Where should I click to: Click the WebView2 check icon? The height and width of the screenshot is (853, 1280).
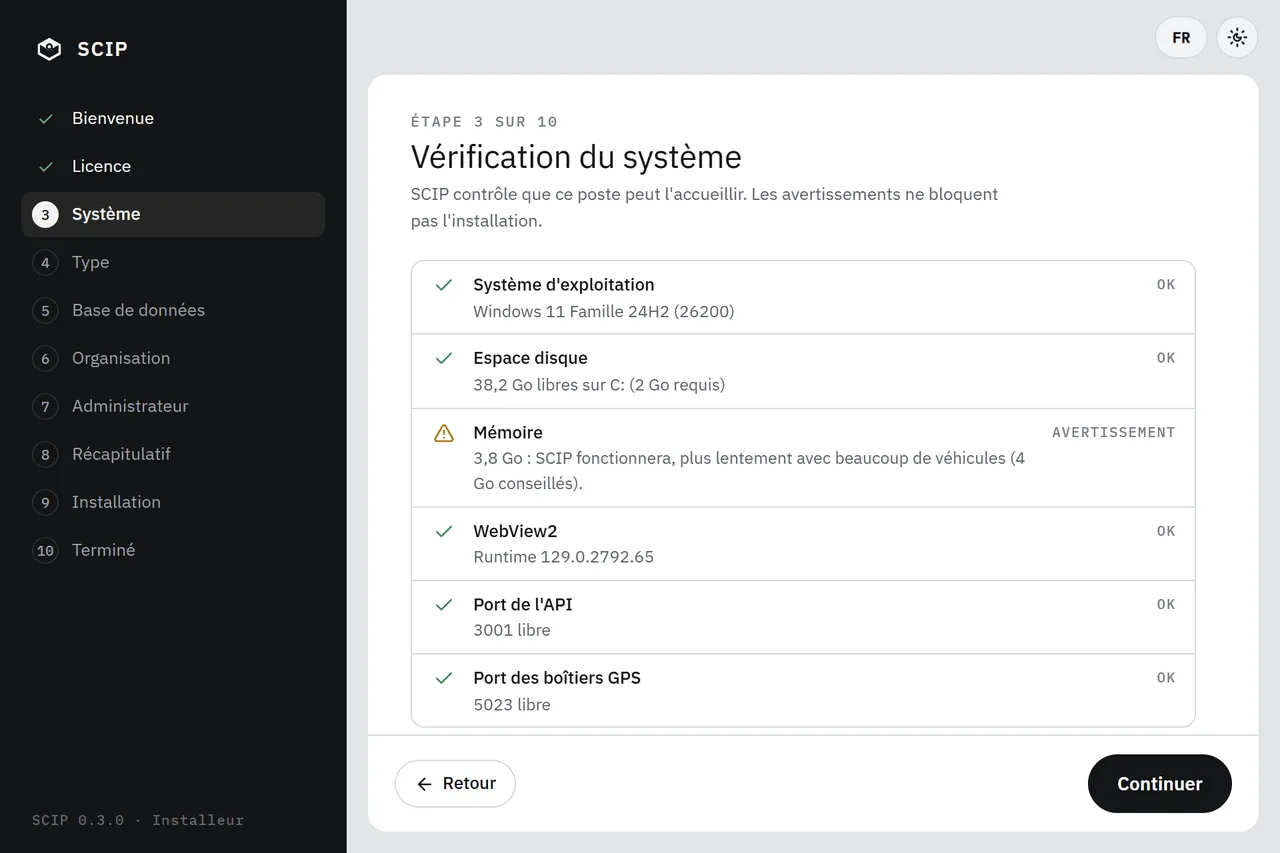pos(444,531)
